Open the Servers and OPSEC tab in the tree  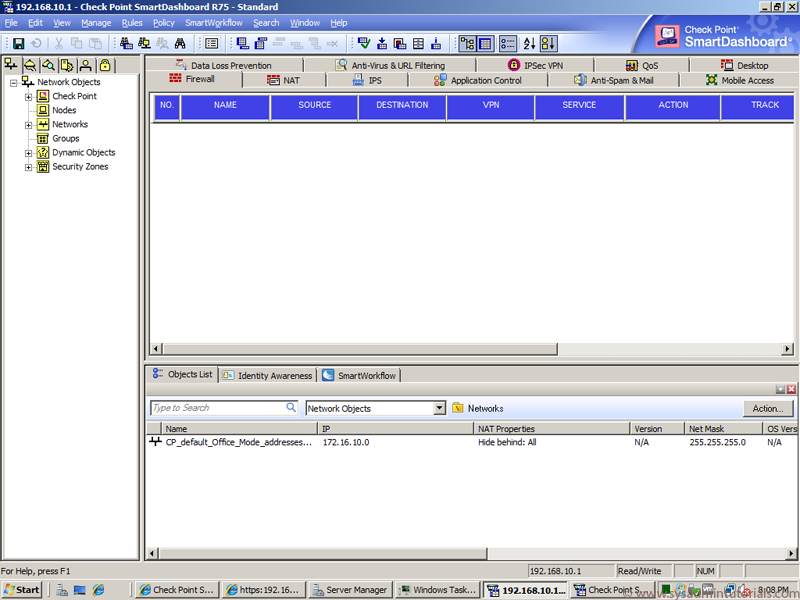(x=67, y=65)
